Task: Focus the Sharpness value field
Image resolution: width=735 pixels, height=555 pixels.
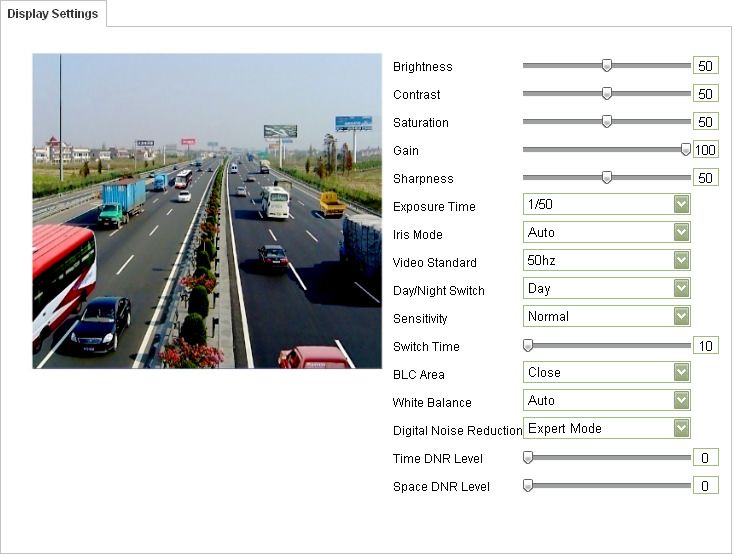Action: [x=705, y=178]
